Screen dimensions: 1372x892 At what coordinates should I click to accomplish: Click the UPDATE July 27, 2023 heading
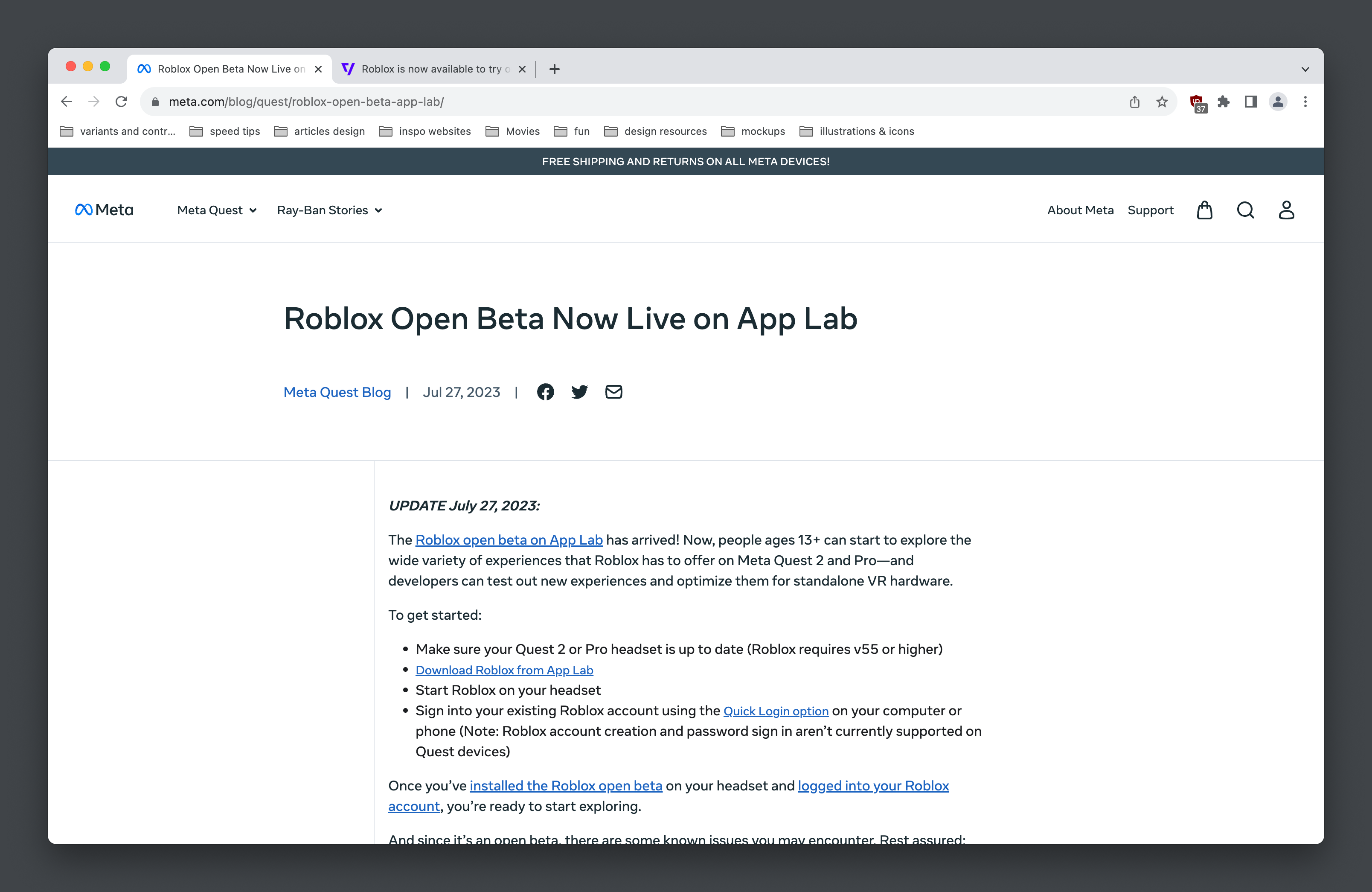464,506
